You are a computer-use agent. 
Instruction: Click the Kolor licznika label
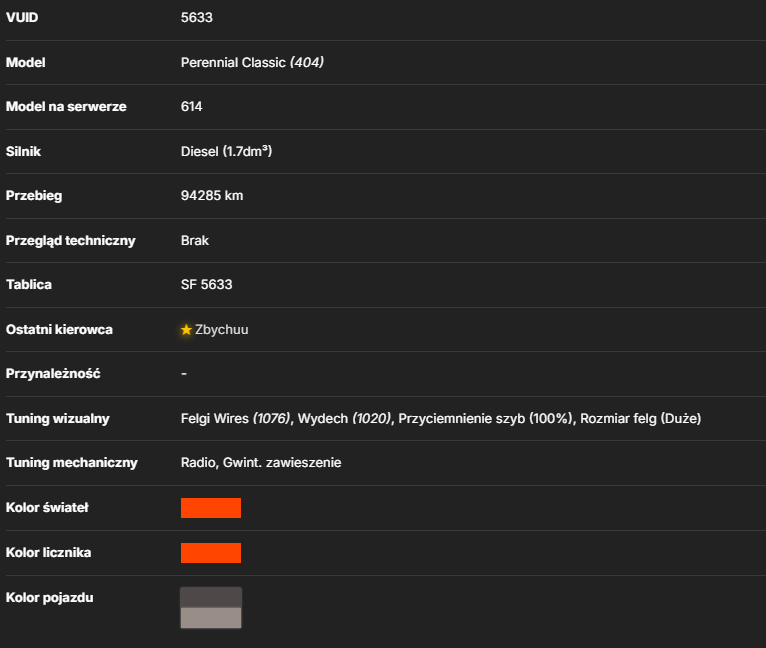pos(48,553)
